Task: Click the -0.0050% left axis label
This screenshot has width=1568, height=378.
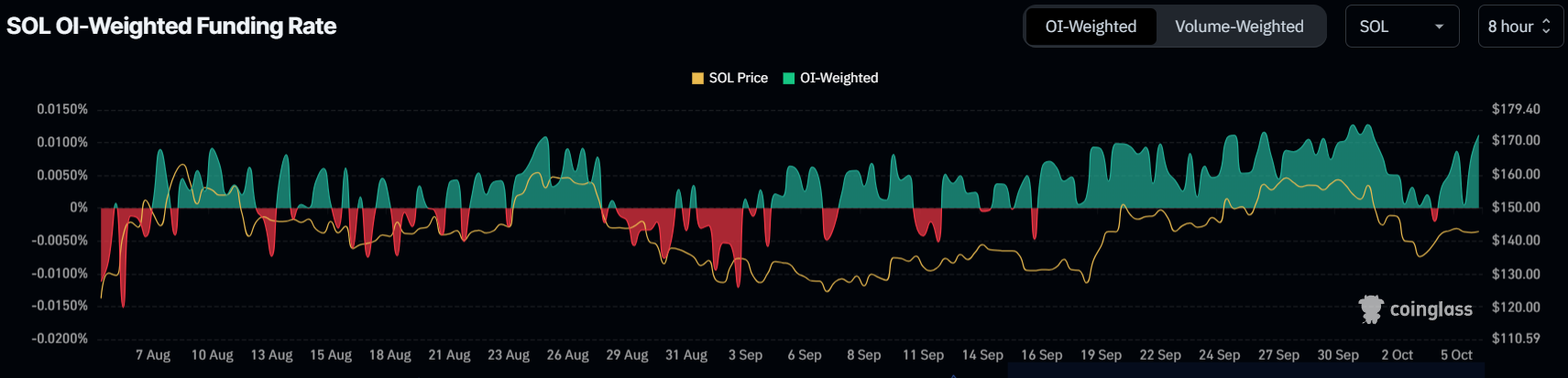Action: [60, 241]
